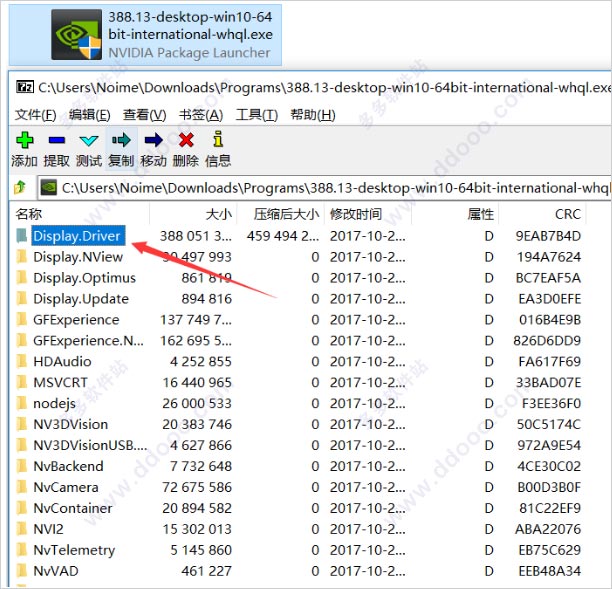Viewport: 612px width, 589px height.
Task: Click the HDAudio folder icon
Action: 22,361
